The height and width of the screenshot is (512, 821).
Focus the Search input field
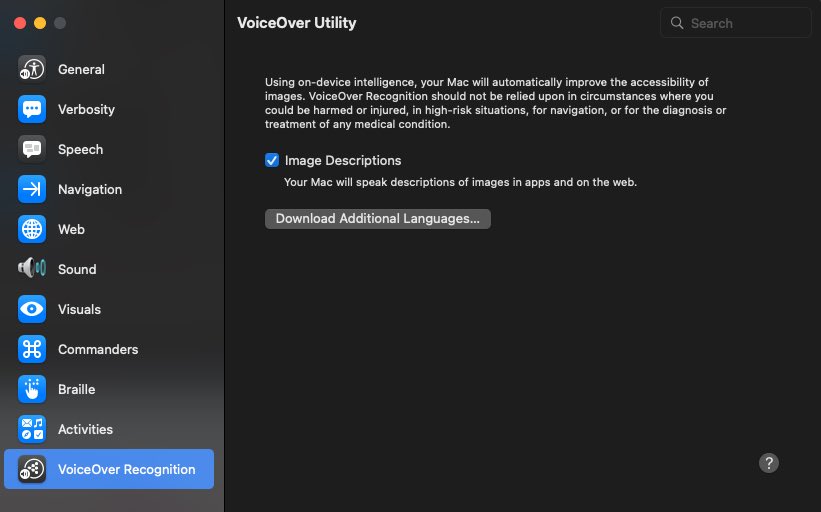tap(736, 23)
